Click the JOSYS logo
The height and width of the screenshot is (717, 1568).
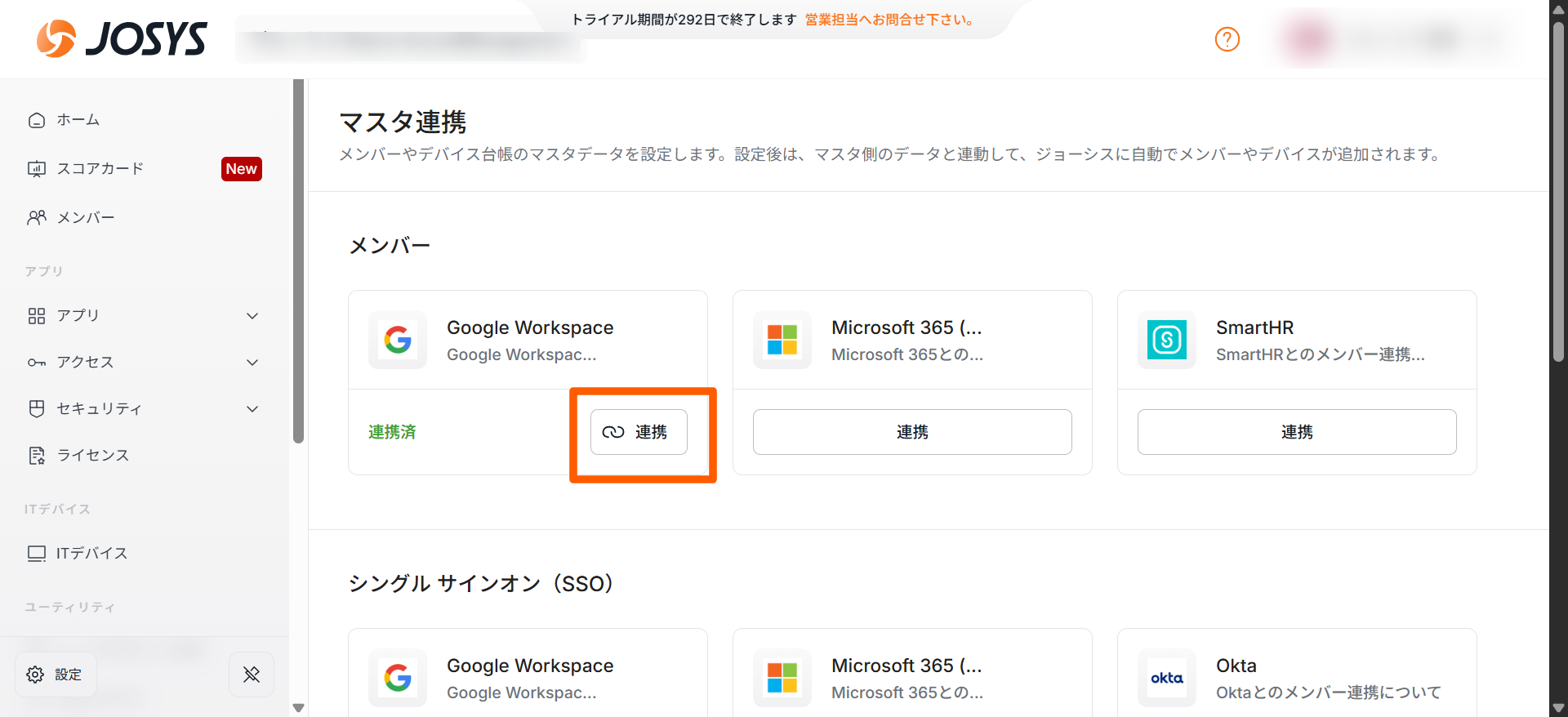tap(122, 38)
